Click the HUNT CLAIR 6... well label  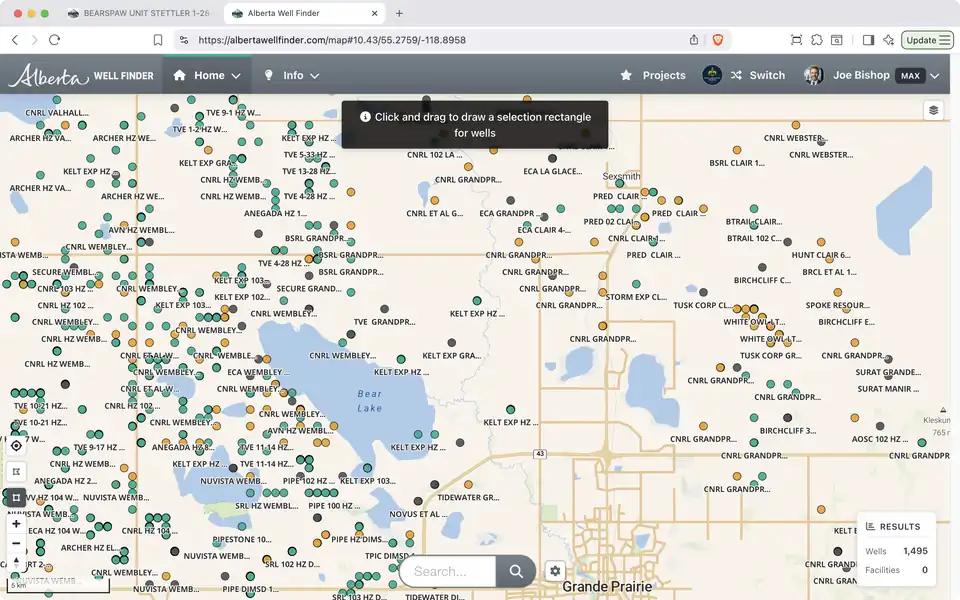tap(821, 255)
